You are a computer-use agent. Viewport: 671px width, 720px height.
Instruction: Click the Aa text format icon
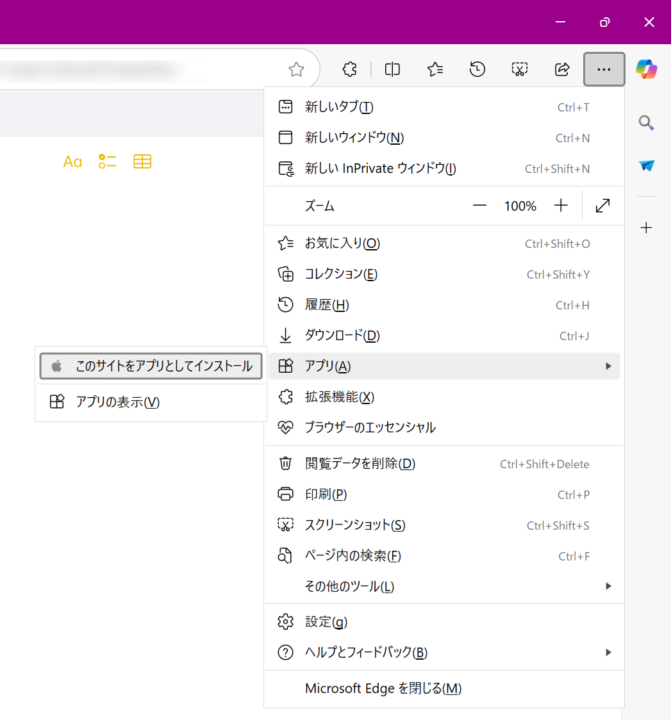(x=73, y=162)
